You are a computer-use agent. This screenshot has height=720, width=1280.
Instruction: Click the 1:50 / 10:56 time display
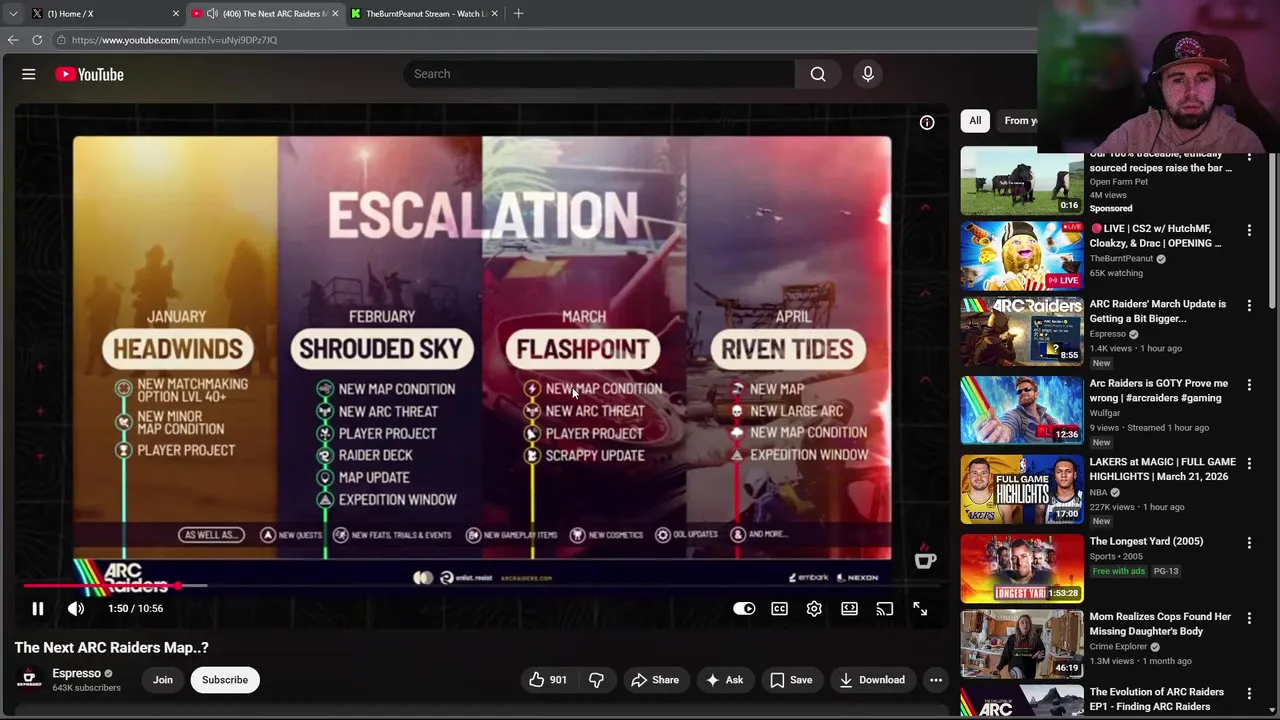(135, 608)
